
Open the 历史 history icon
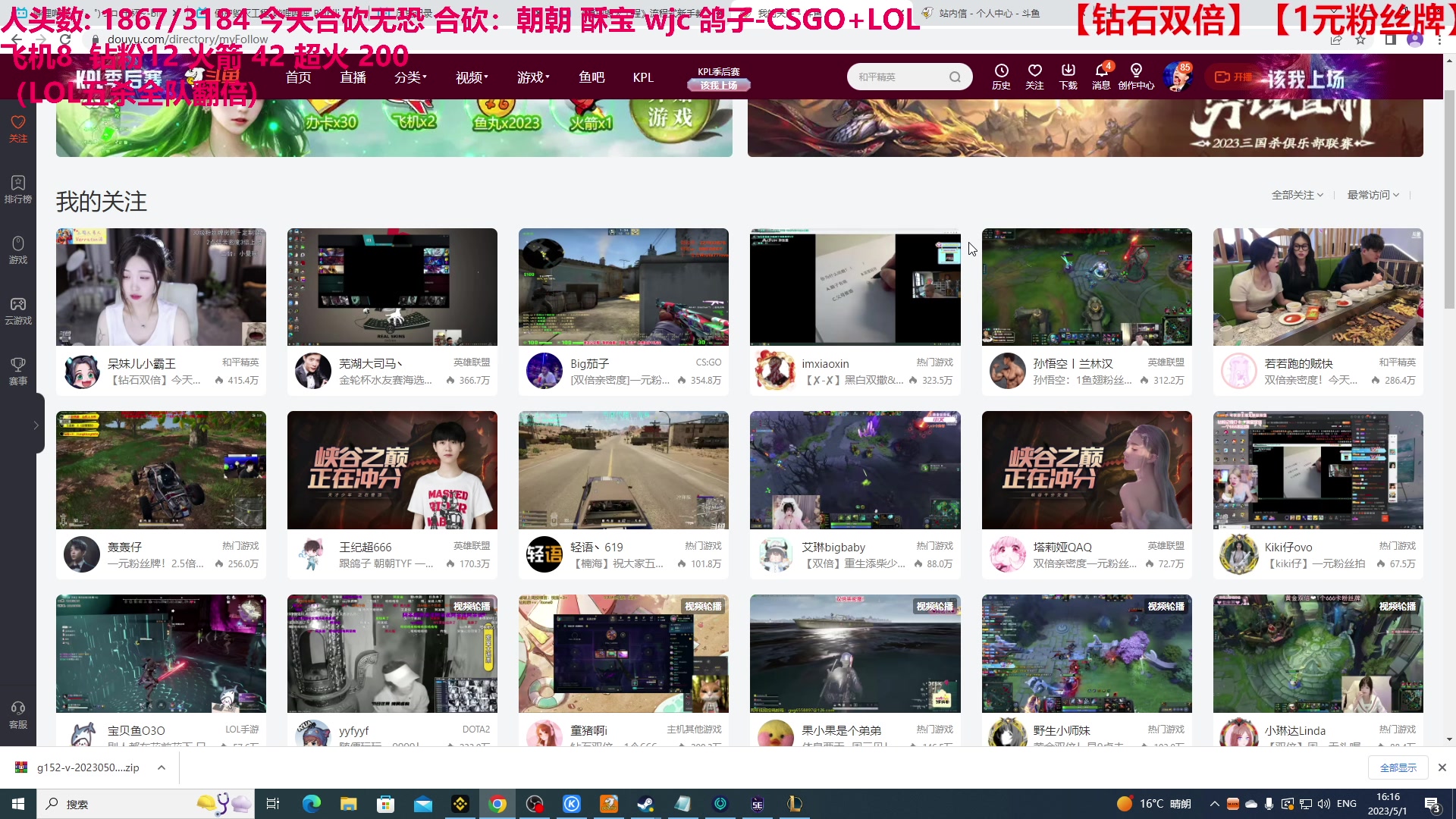point(1001,77)
